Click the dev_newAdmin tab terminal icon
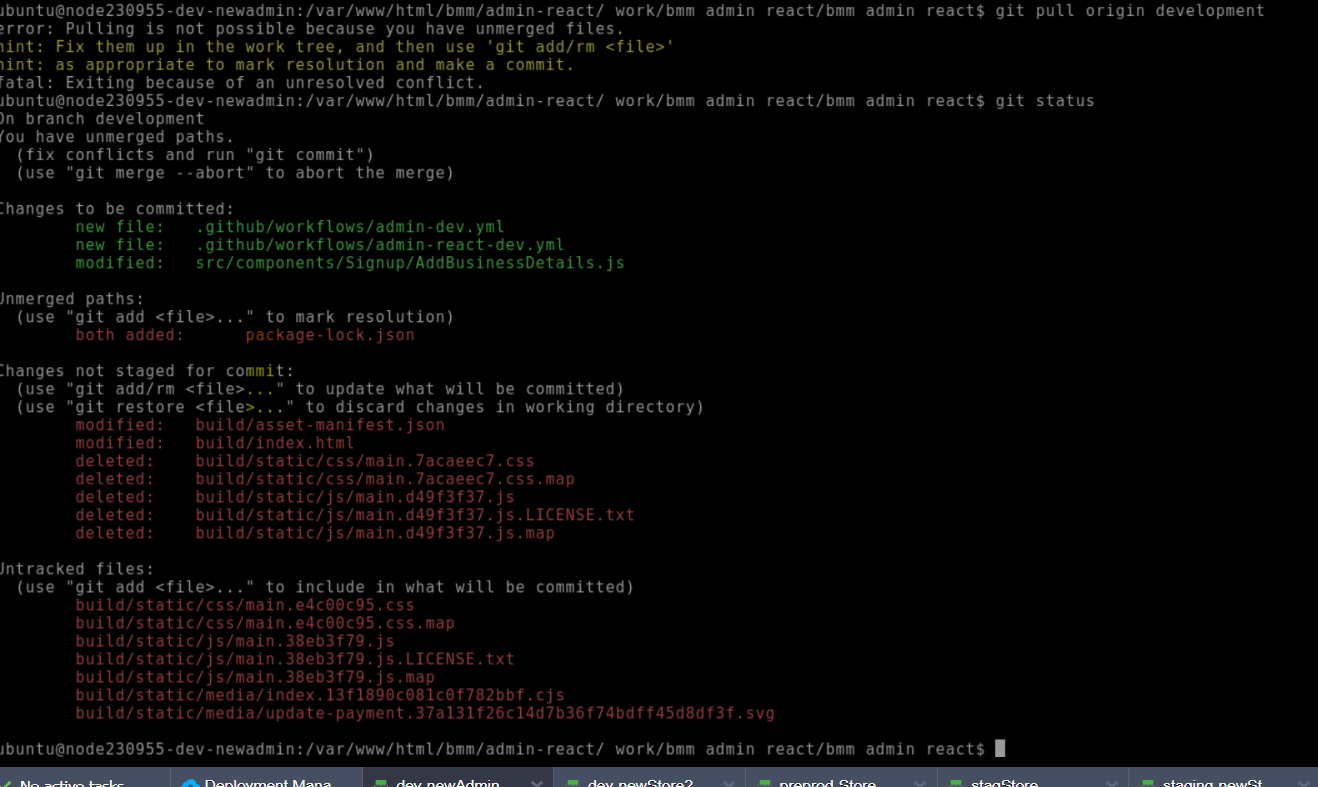 coord(380,784)
